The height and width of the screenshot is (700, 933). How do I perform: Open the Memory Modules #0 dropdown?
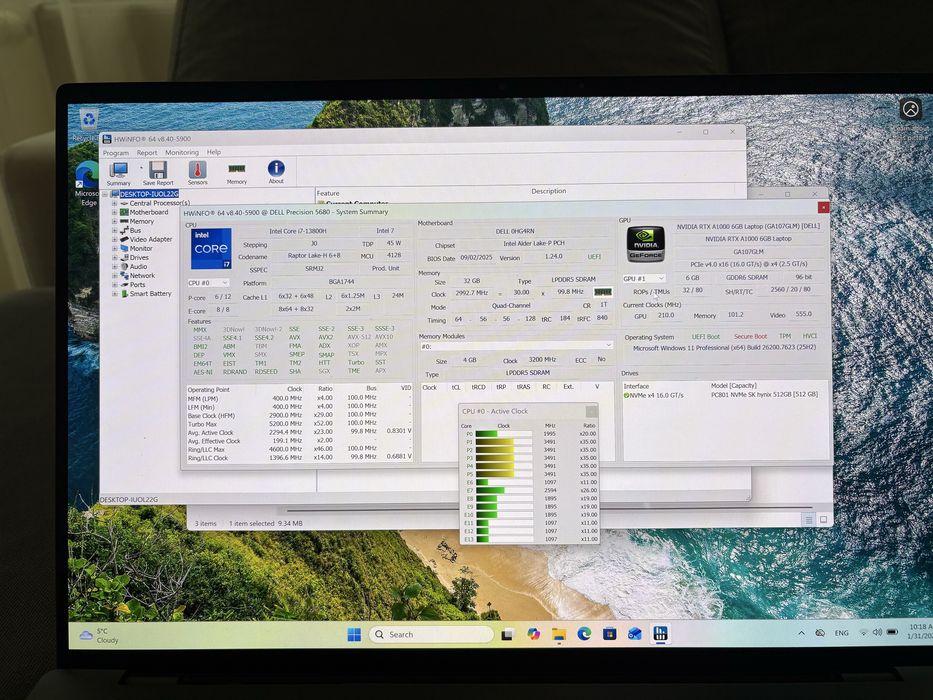tap(516, 346)
